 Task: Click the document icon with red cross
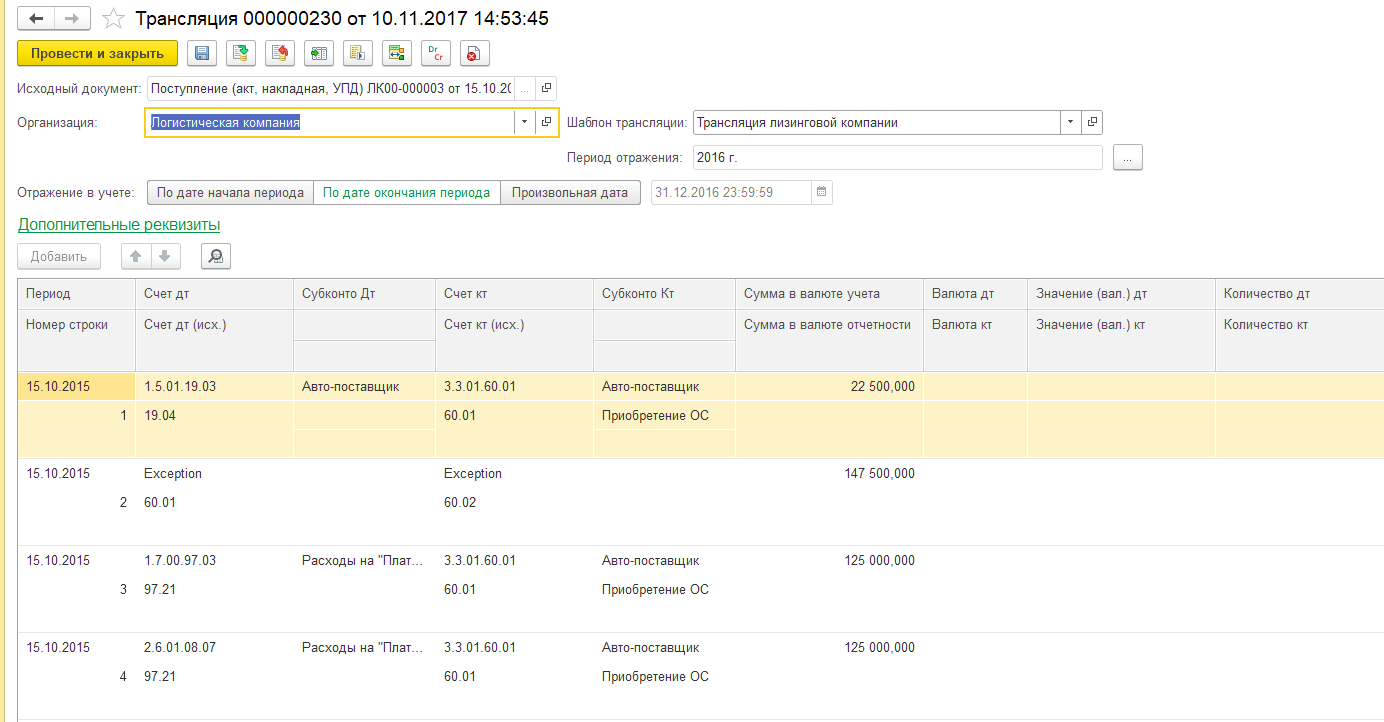pyautogui.click(x=474, y=53)
